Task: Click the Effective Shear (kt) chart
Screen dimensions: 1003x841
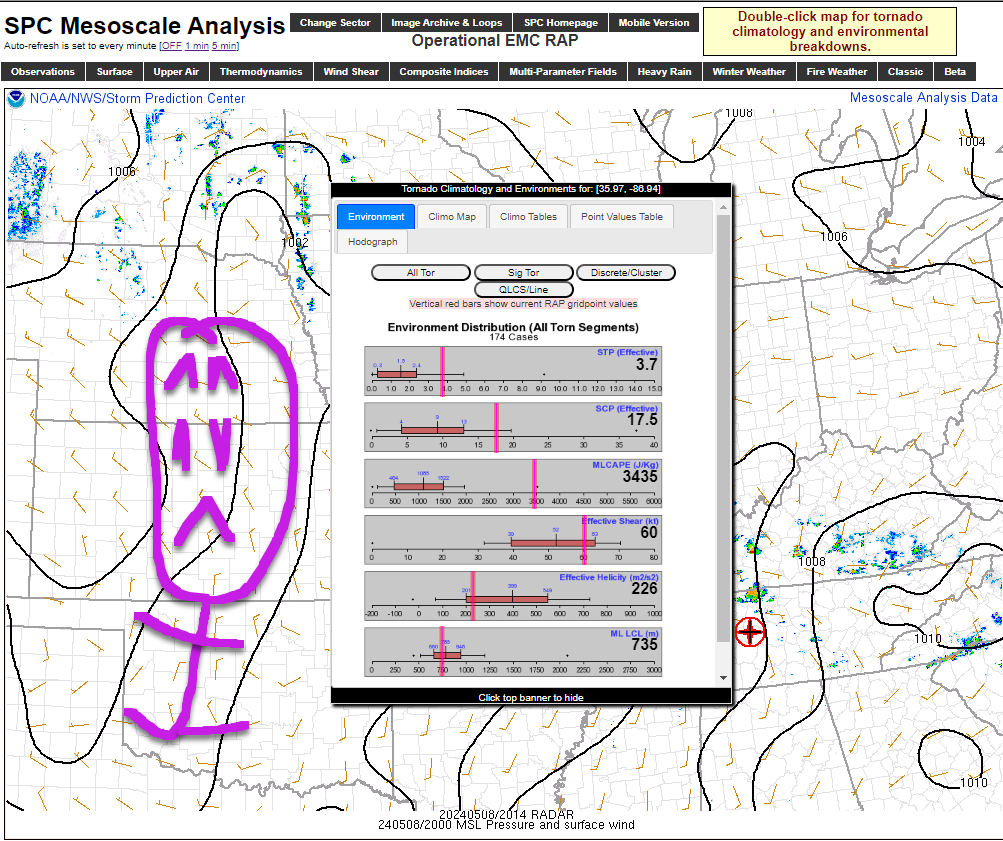Action: click(x=513, y=540)
